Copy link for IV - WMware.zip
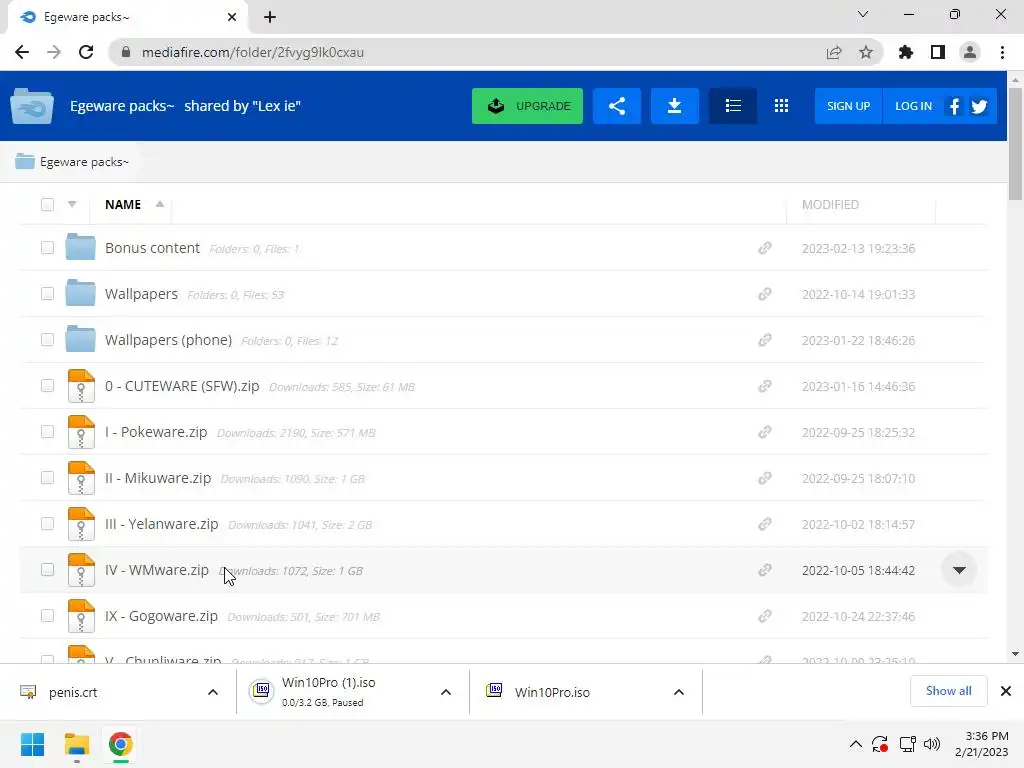Screen dimensions: 1024x768 765,570
